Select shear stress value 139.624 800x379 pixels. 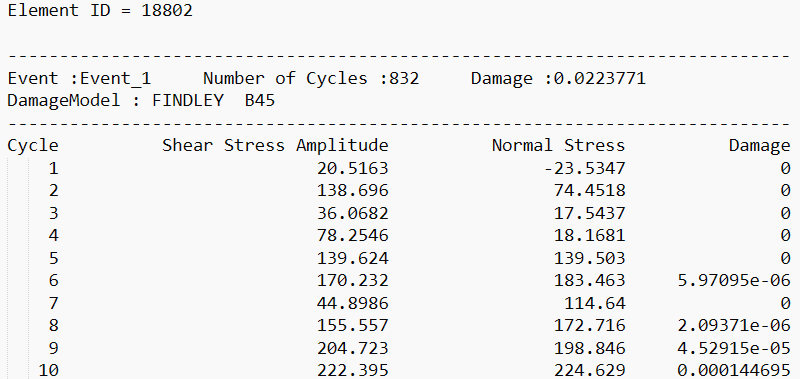point(353,258)
